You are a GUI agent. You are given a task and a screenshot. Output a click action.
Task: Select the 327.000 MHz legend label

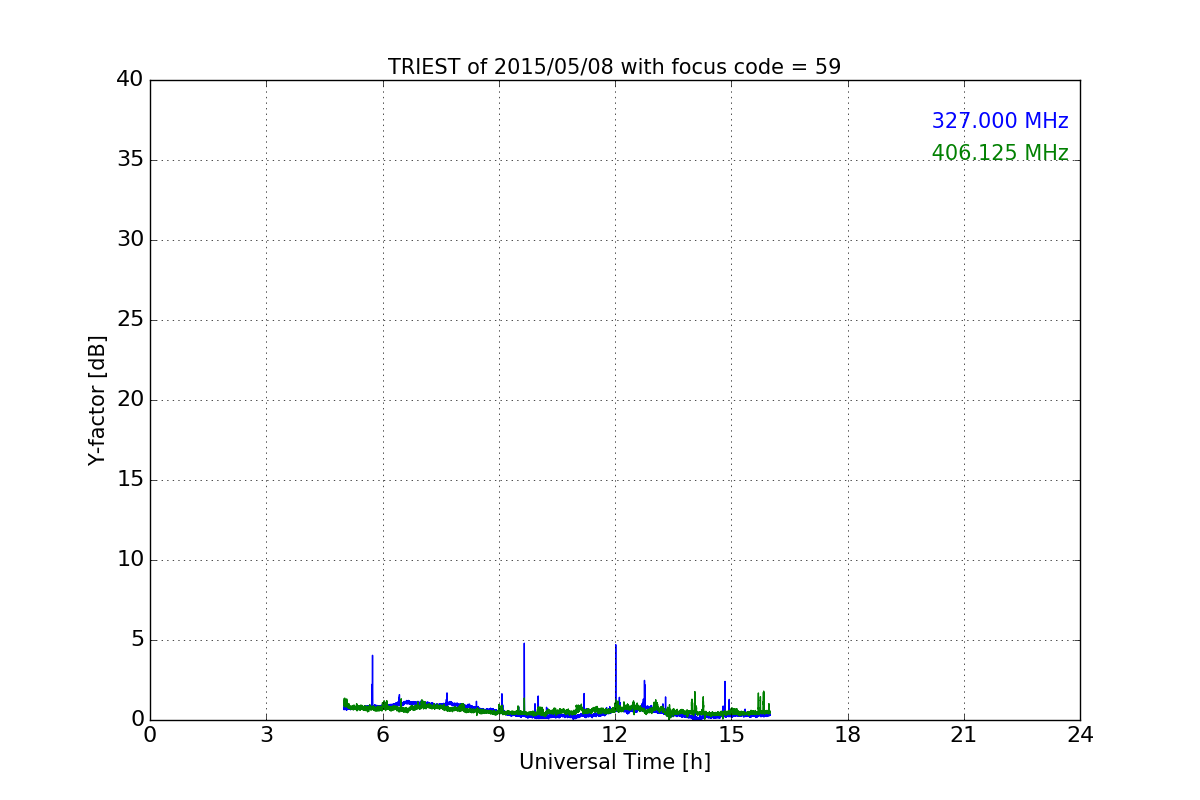point(1000,121)
